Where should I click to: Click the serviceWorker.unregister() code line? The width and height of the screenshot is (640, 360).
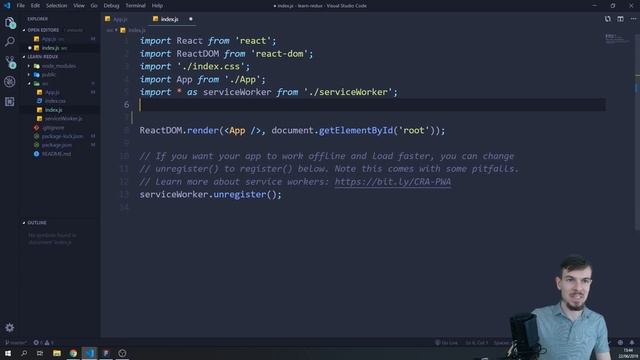[211, 194]
